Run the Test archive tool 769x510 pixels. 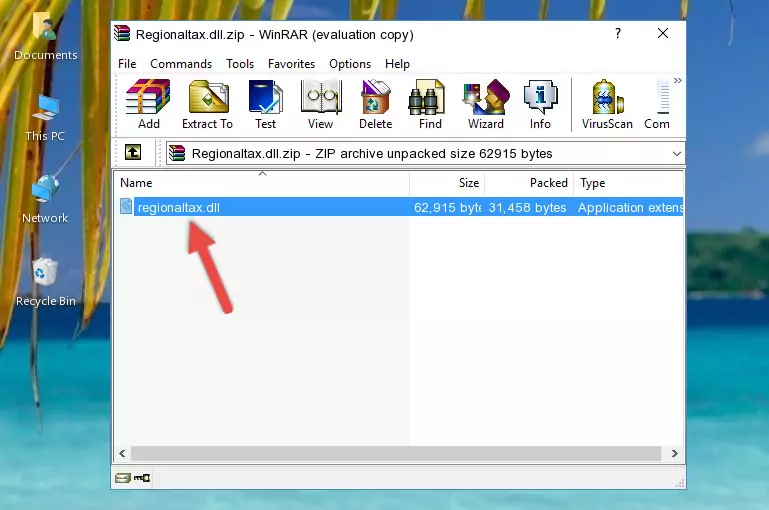click(265, 104)
